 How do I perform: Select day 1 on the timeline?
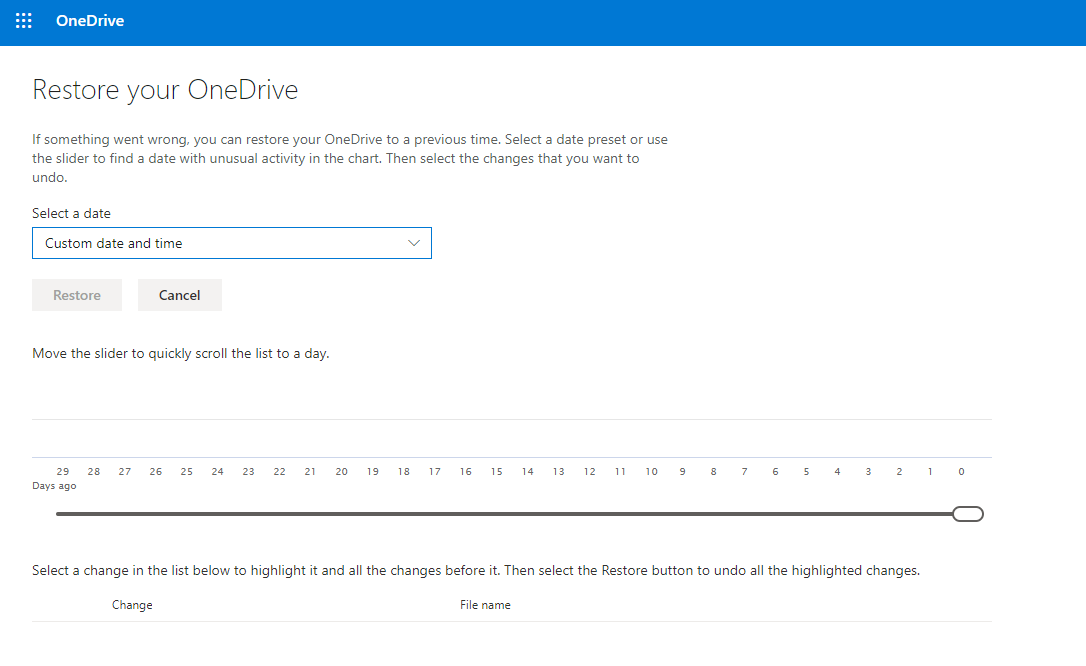pos(930,472)
